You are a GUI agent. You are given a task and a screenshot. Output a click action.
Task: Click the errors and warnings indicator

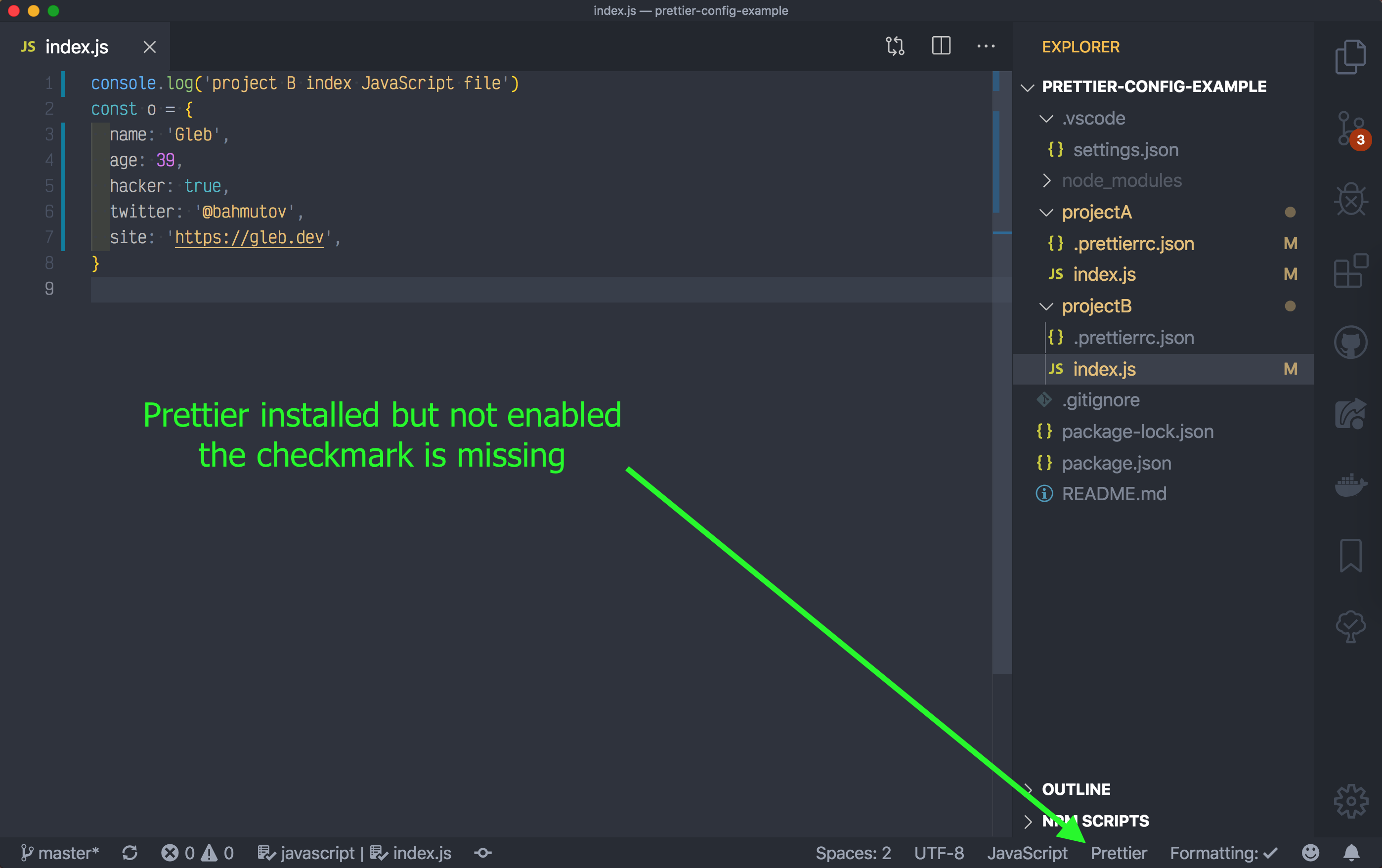point(198,853)
